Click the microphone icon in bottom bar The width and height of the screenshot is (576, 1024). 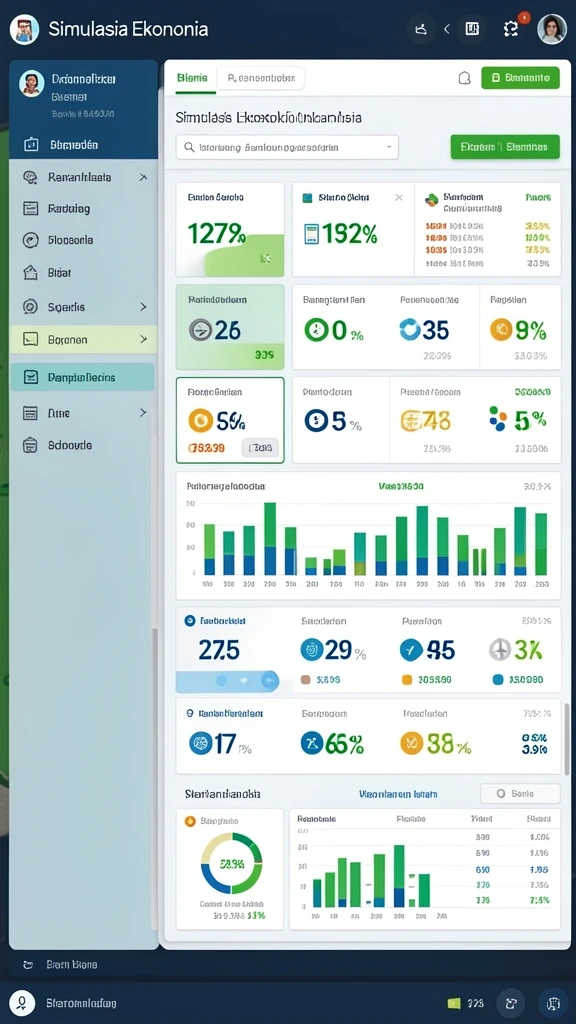22,1002
